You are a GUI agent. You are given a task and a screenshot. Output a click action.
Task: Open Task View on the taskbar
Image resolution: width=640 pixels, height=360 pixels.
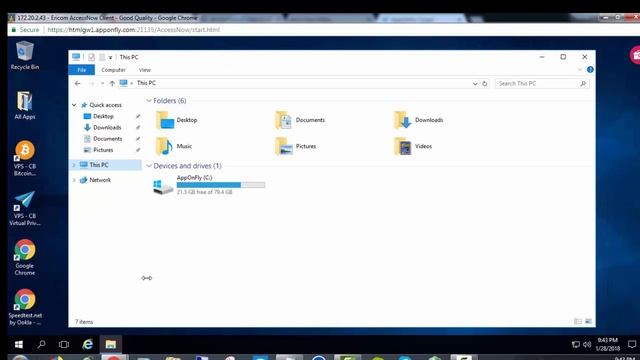tap(64, 344)
